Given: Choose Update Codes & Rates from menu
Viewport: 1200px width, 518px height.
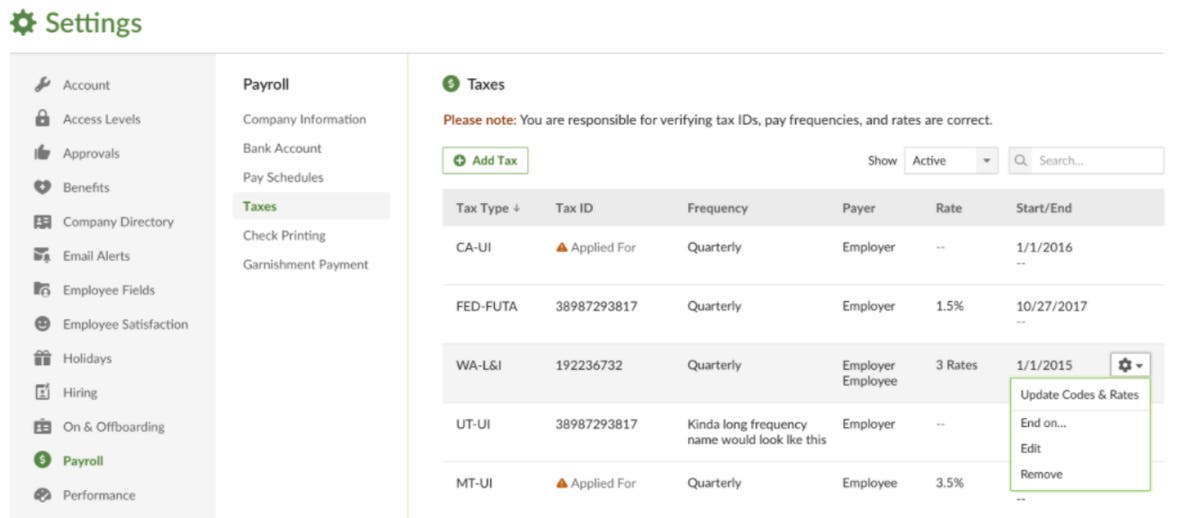Looking at the screenshot, I should 1079,395.
